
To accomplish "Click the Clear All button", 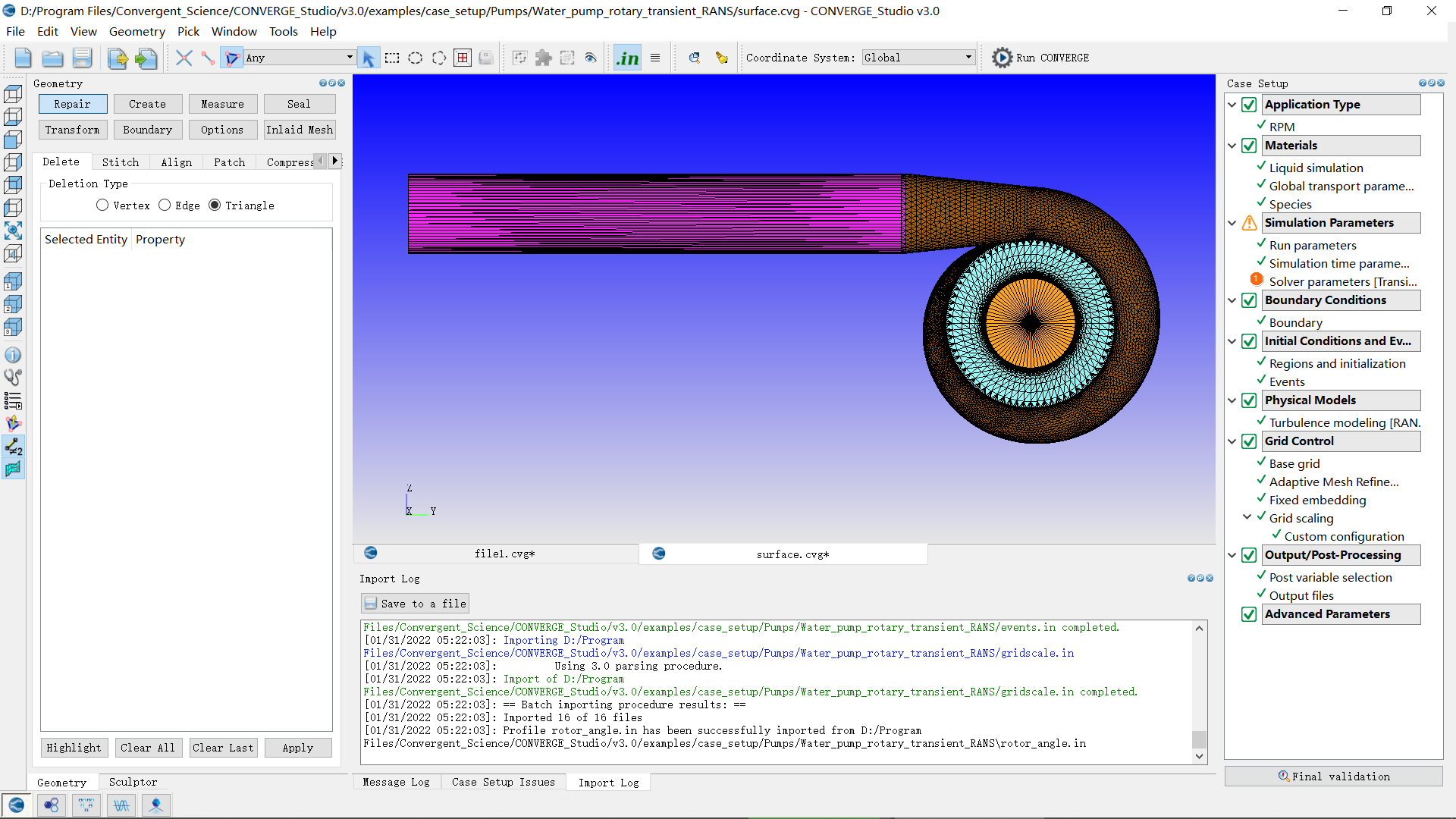I will pyautogui.click(x=148, y=748).
